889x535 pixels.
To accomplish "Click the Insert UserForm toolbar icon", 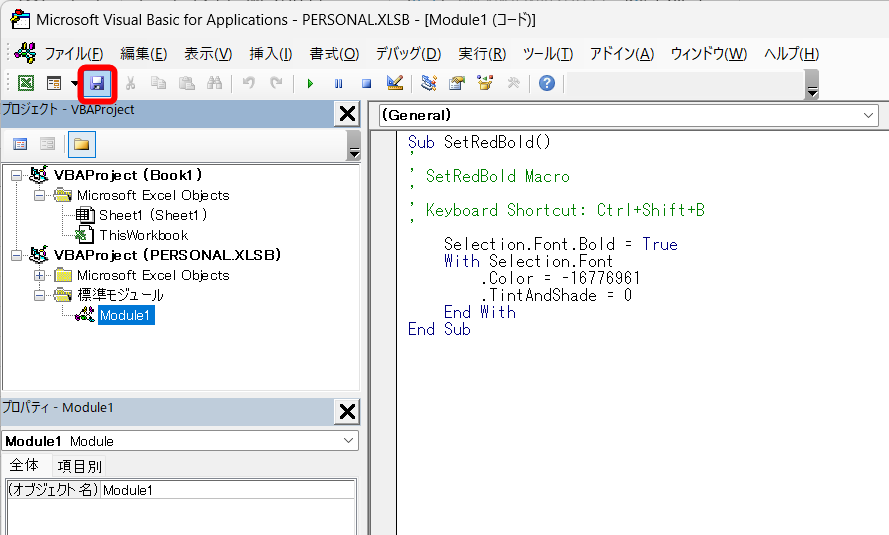I will click(54, 83).
